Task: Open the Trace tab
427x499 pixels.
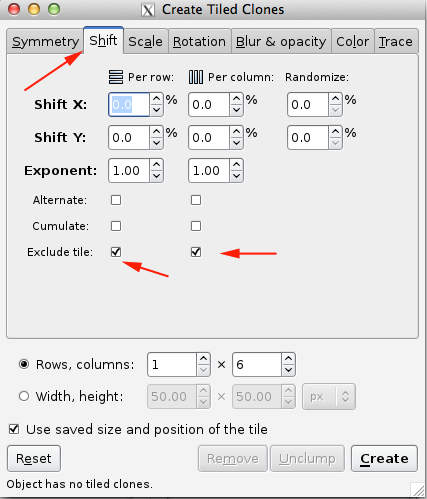Action: click(x=396, y=42)
